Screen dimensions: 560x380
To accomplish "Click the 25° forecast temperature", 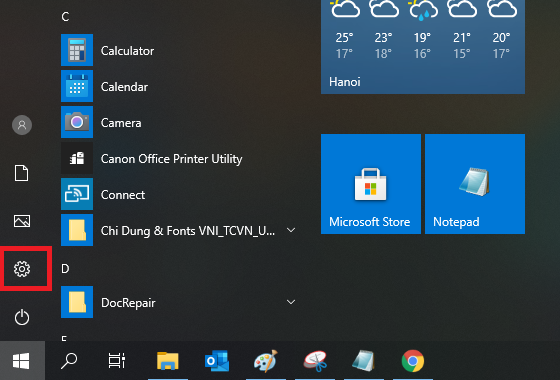I will [x=344, y=38].
